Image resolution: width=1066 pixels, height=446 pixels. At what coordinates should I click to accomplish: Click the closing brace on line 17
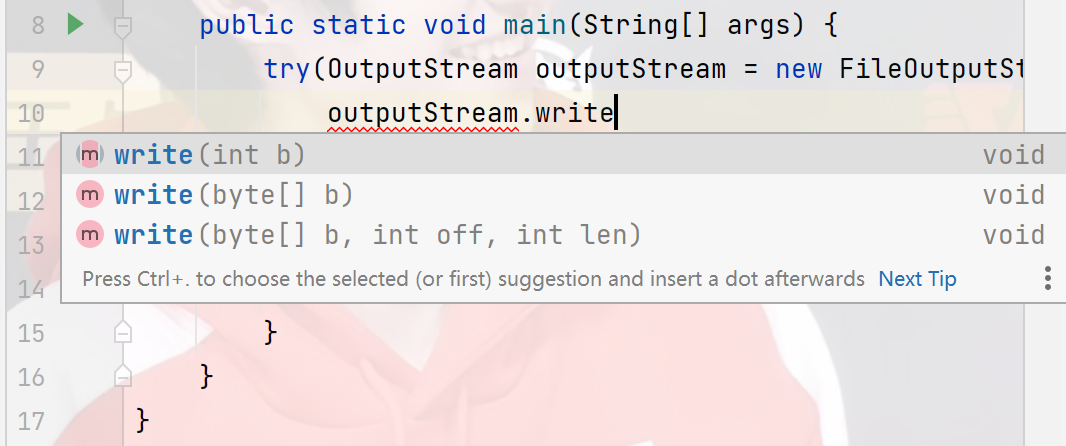[x=142, y=420]
